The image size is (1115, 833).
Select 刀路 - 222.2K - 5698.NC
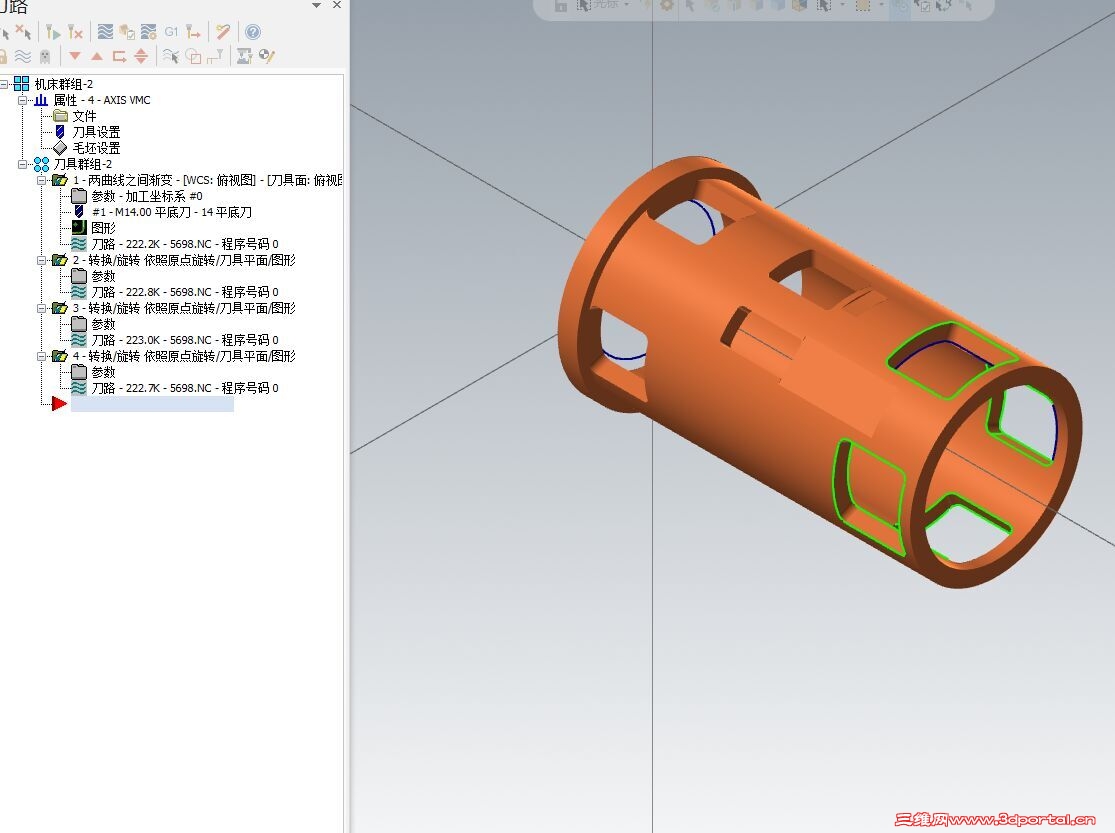point(185,244)
